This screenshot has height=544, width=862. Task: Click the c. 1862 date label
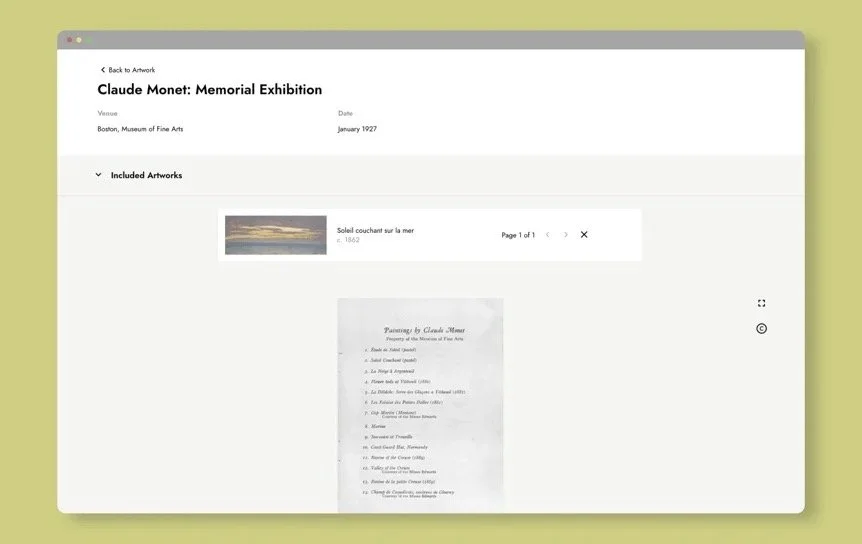pos(348,240)
